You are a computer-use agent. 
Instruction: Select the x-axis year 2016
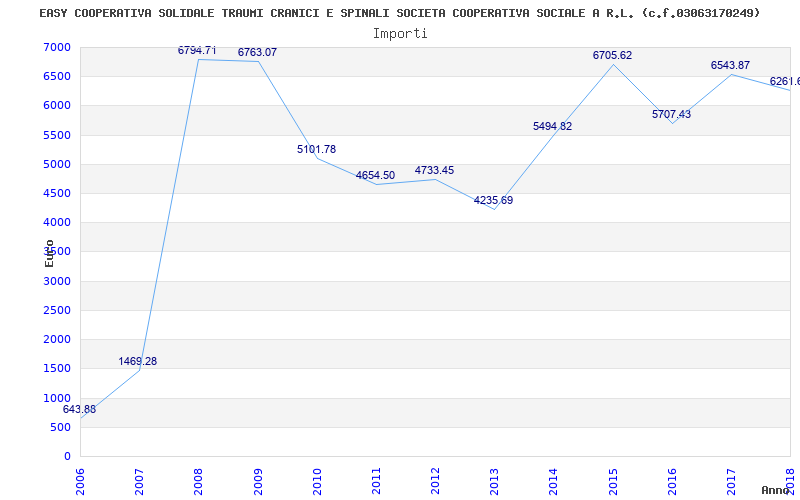pos(672,481)
